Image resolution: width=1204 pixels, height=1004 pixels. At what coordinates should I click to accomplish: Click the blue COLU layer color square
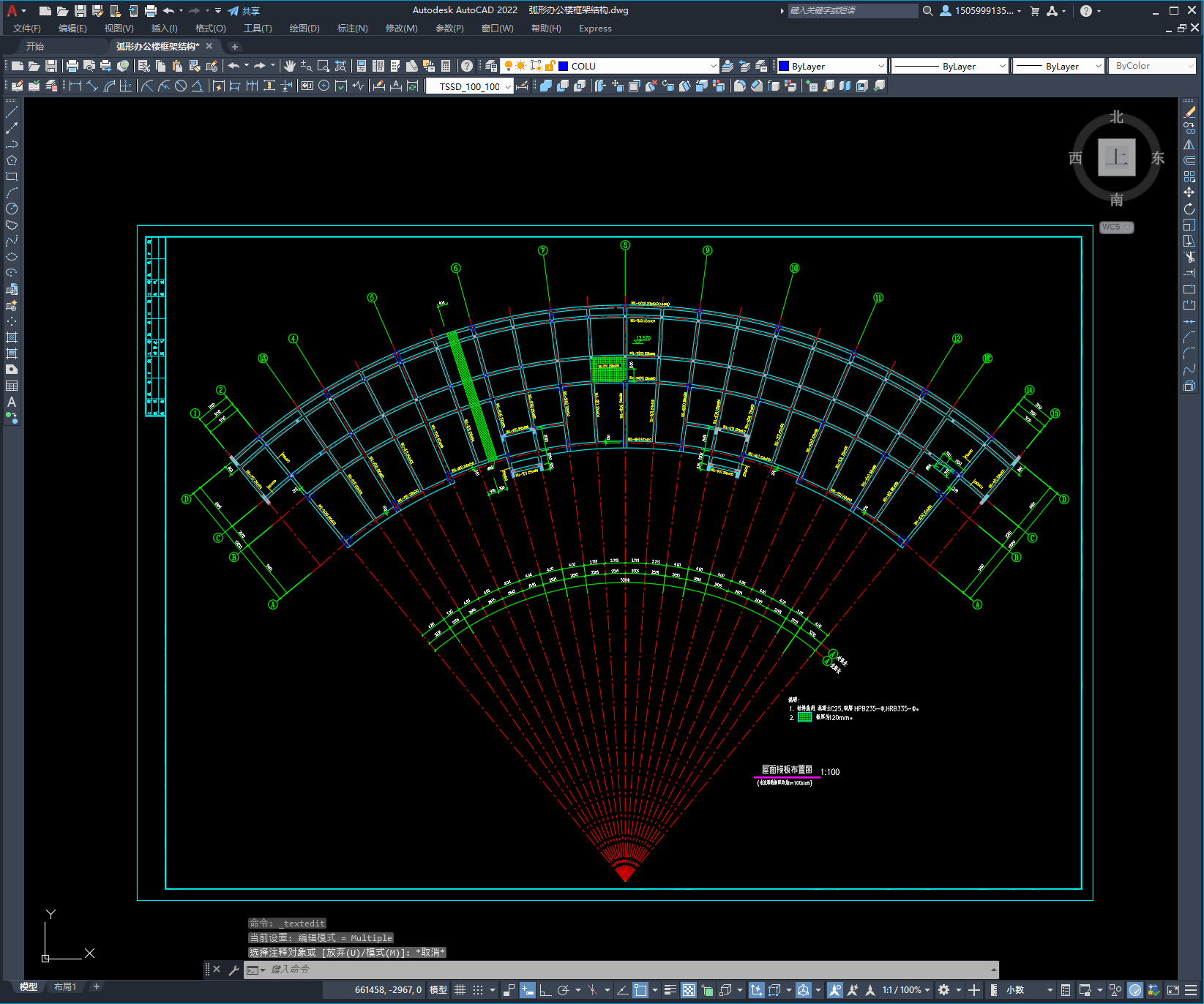click(x=564, y=66)
